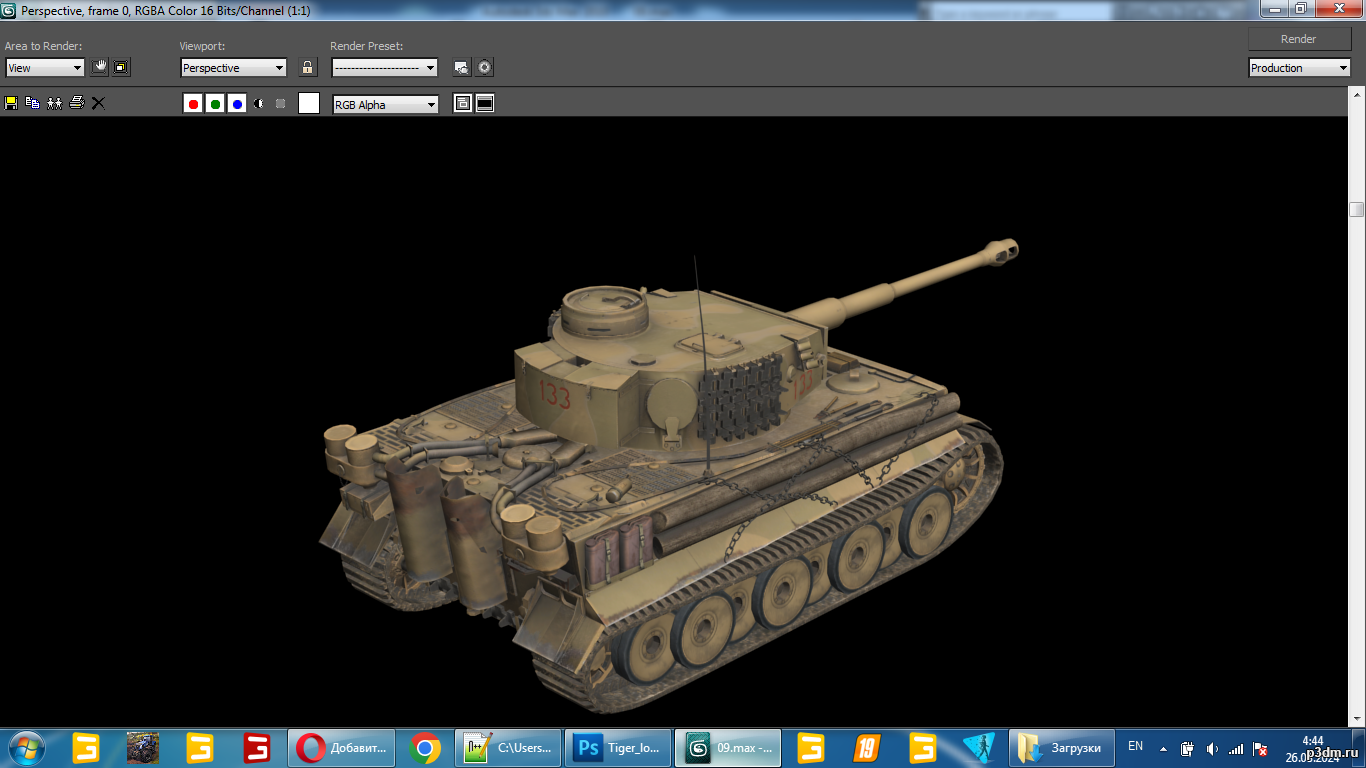Click the Save Image disk icon

coord(11,103)
